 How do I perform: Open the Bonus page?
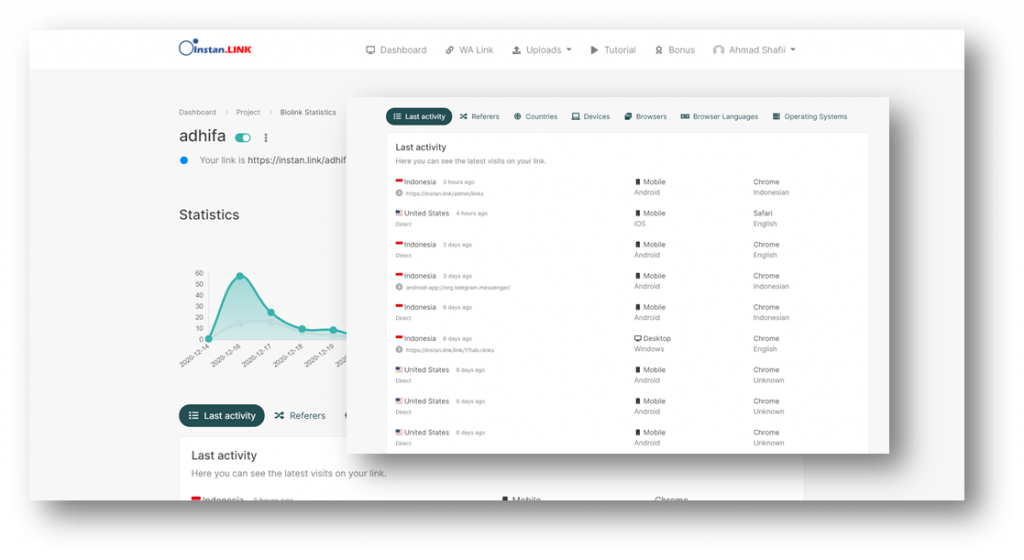point(675,50)
